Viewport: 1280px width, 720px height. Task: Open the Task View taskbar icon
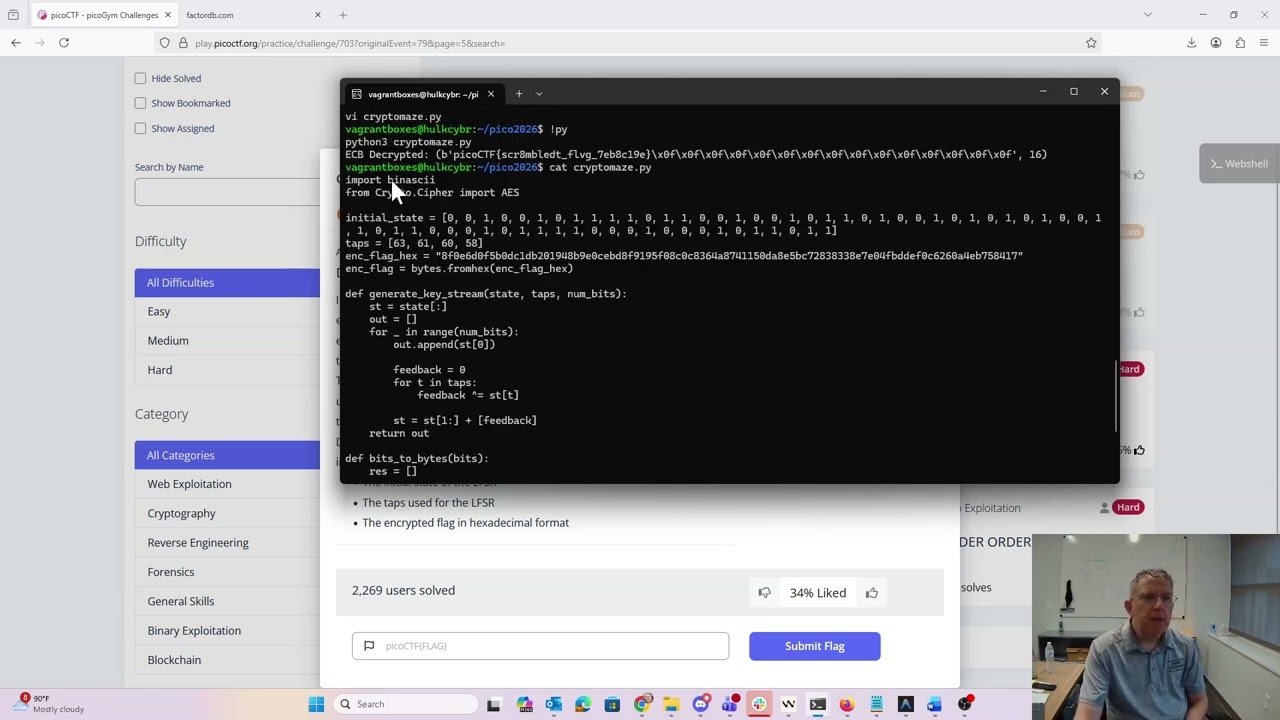click(494, 704)
